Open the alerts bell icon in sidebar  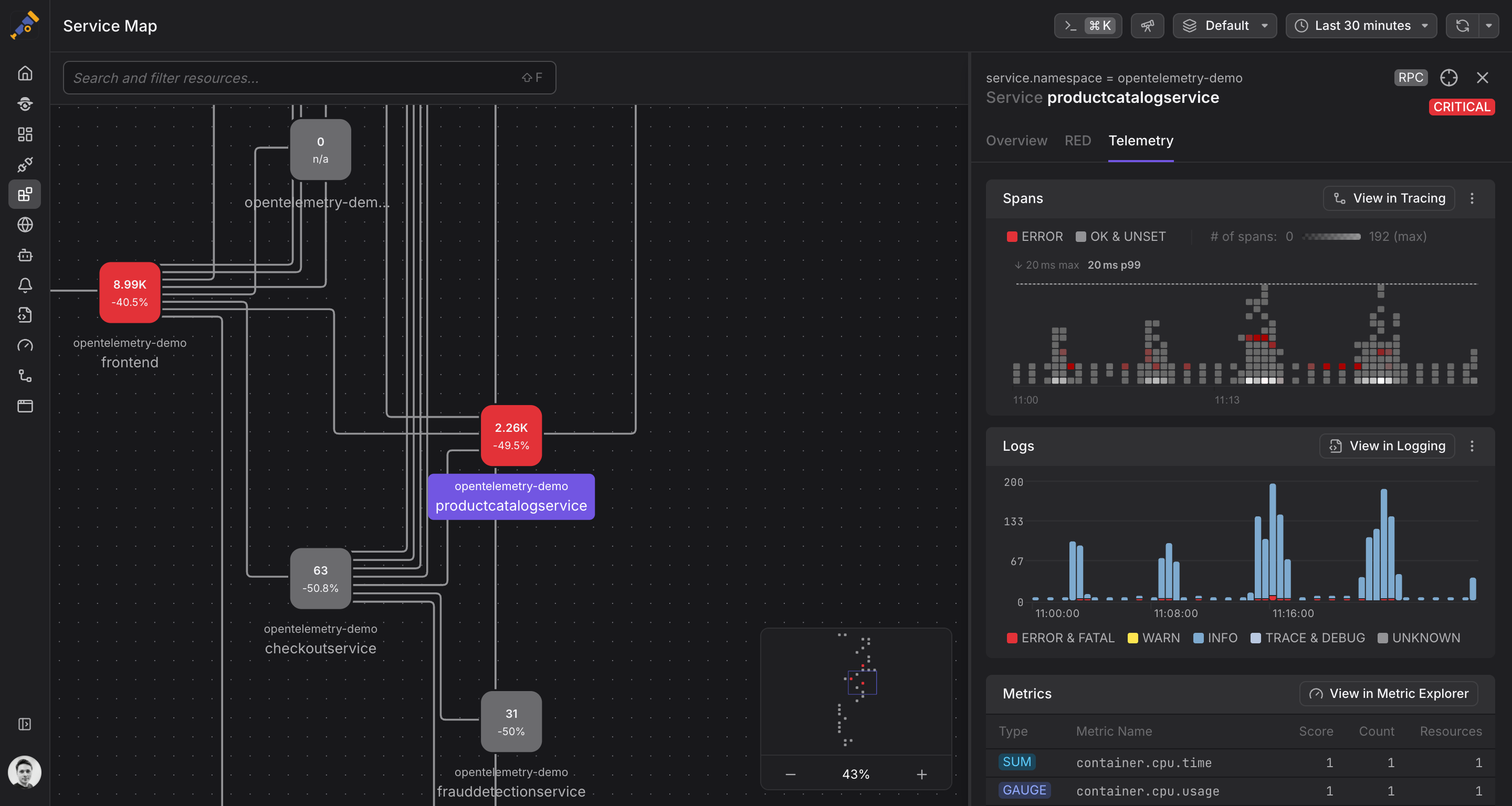pos(25,285)
